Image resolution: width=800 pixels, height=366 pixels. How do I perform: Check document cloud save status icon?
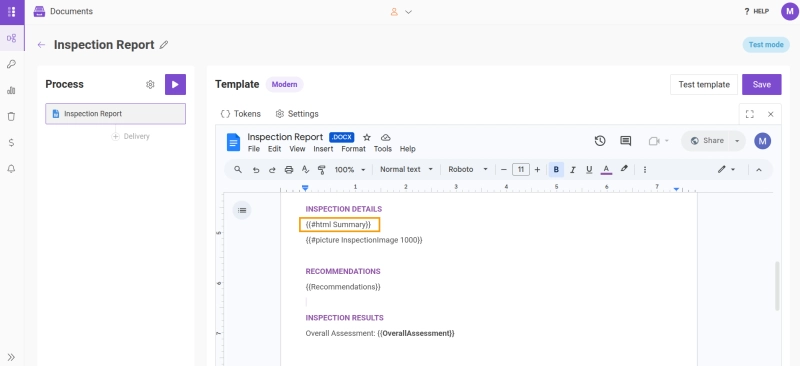click(x=386, y=137)
